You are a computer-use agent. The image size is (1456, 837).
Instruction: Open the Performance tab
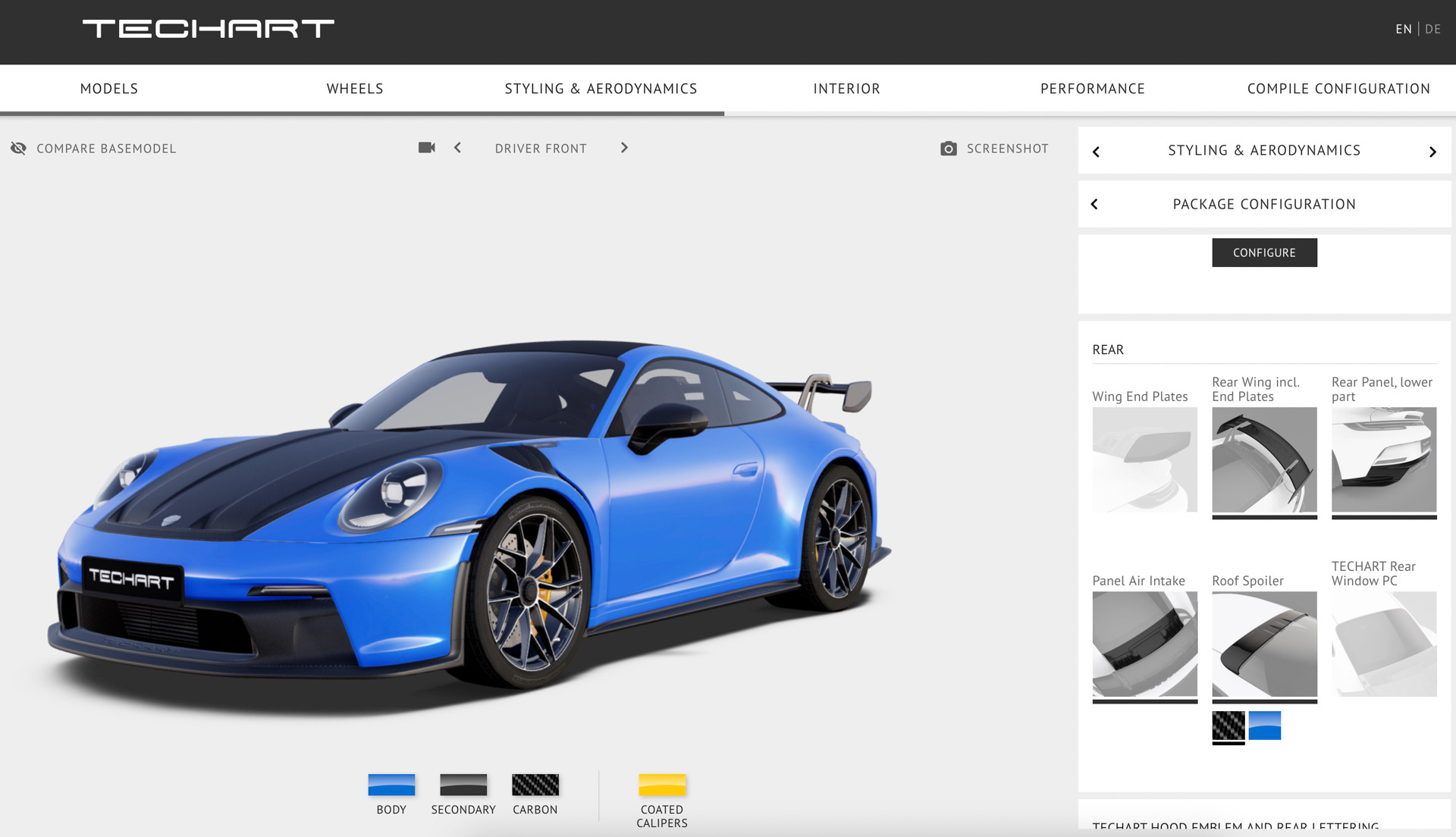pos(1093,89)
